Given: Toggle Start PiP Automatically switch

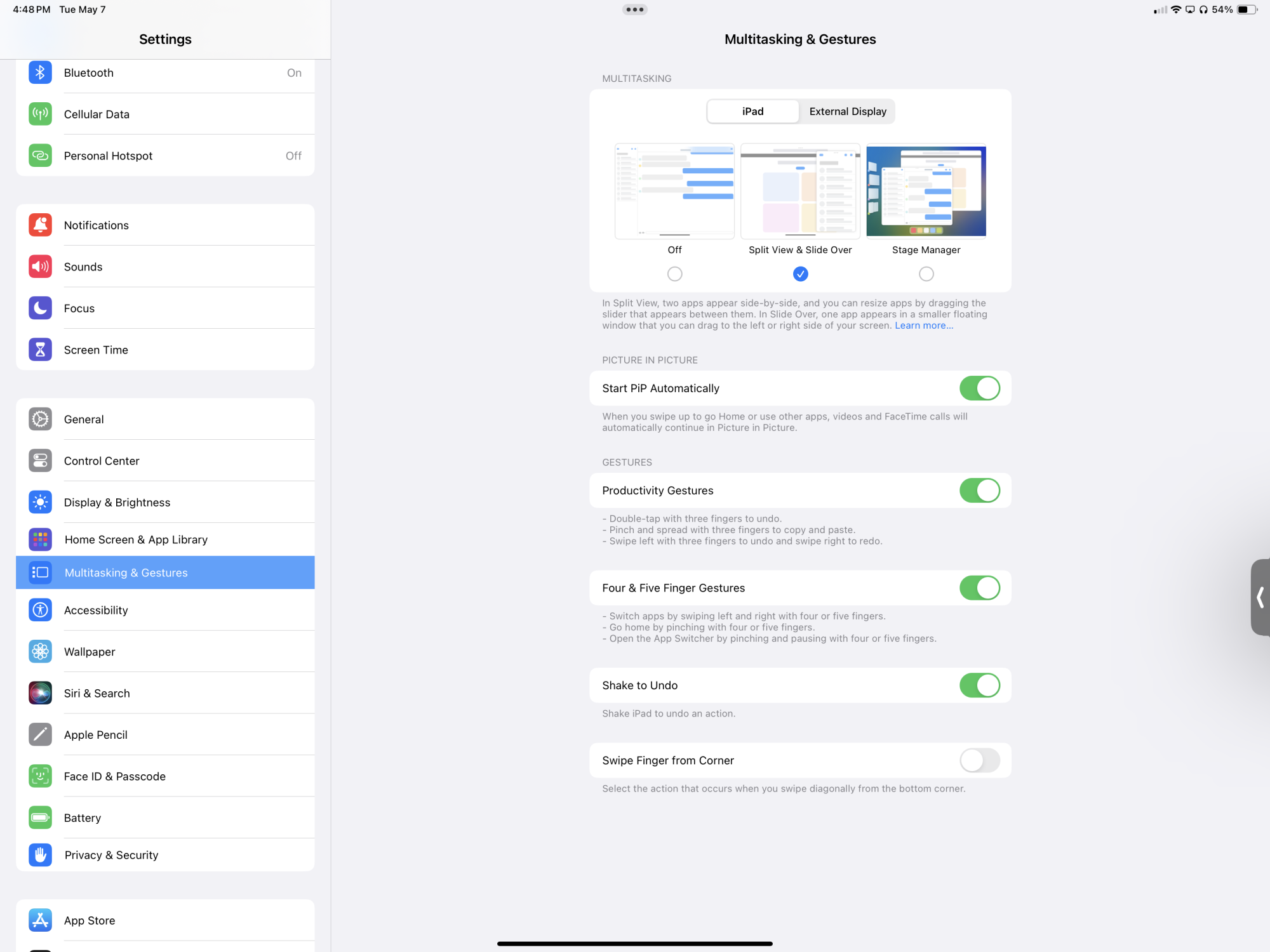Looking at the screenshot, I should 979,388.
